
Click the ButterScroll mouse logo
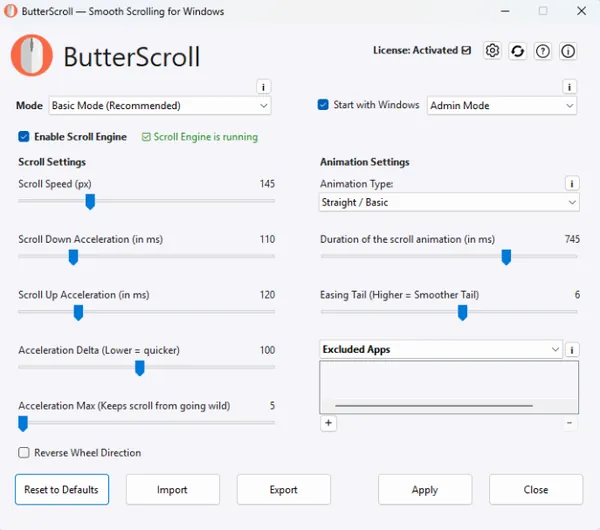tap(32, 55)
